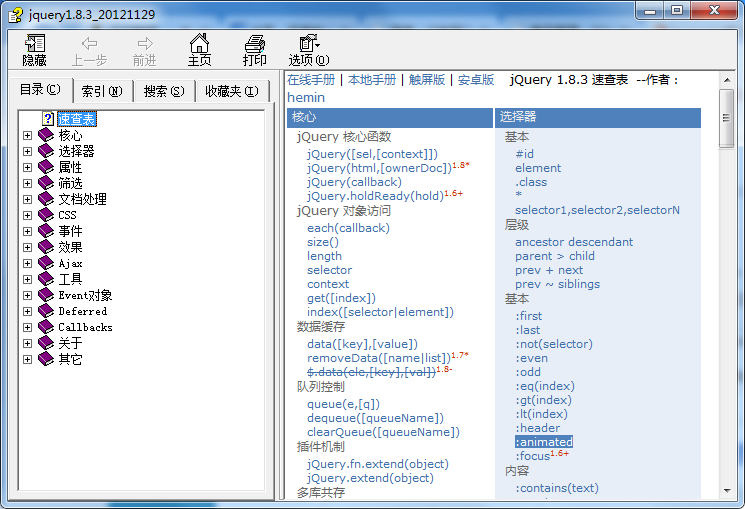Click the 主页 (Home) toolbar icon
Viewport: 745px width, 509px height.
pos(199,49)
